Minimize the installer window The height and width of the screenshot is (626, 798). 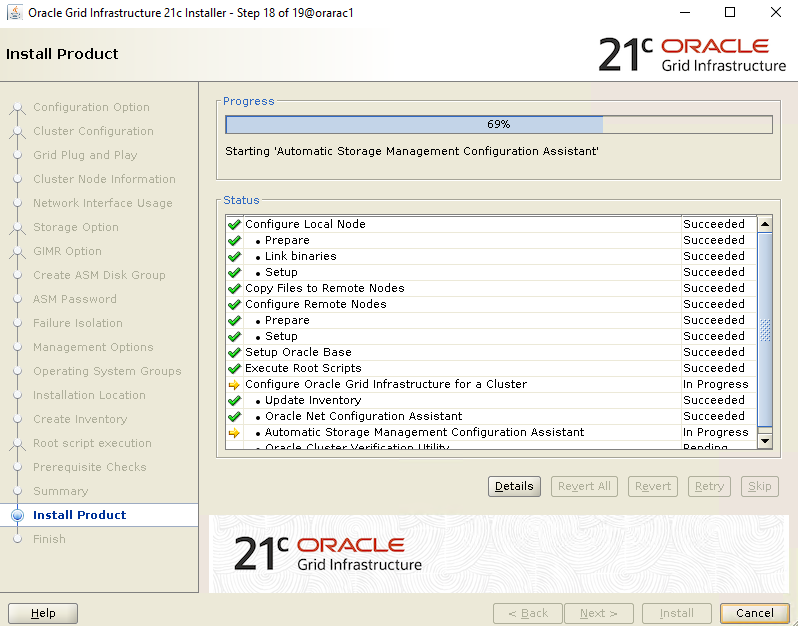[685, 12]
